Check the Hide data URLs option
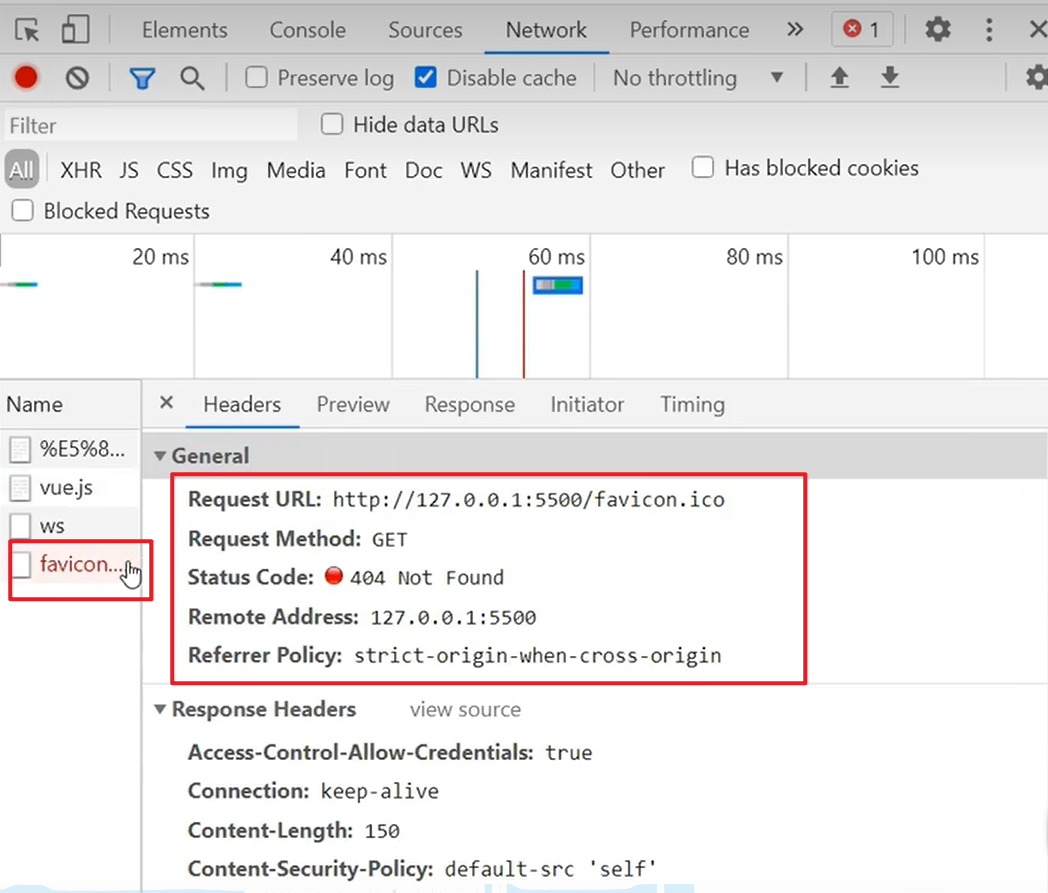This screenshot has height=893, width=1048. click(332, 125)
